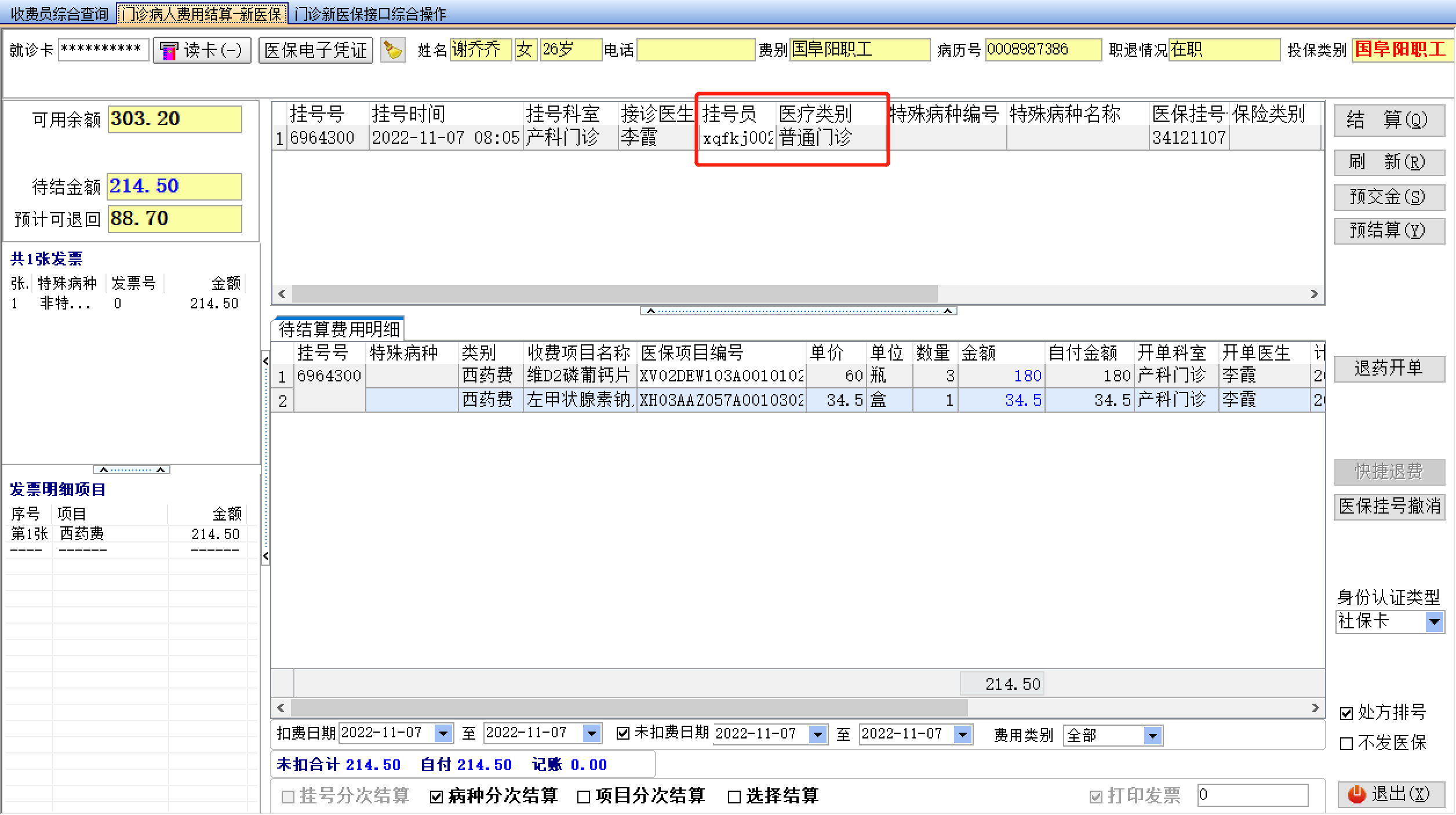
Task: Click right arrow of registration list scrollbar
Action: tap(1314, 294)
